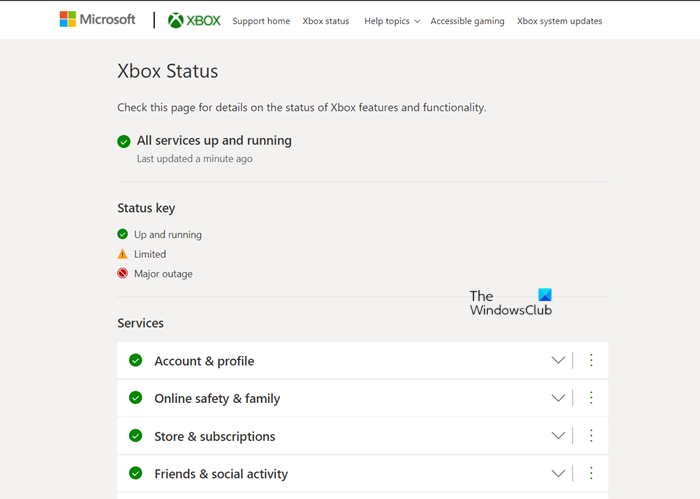700x499 pixels.
Task: Click the Status key heading
Action: [x=146, y=208]
